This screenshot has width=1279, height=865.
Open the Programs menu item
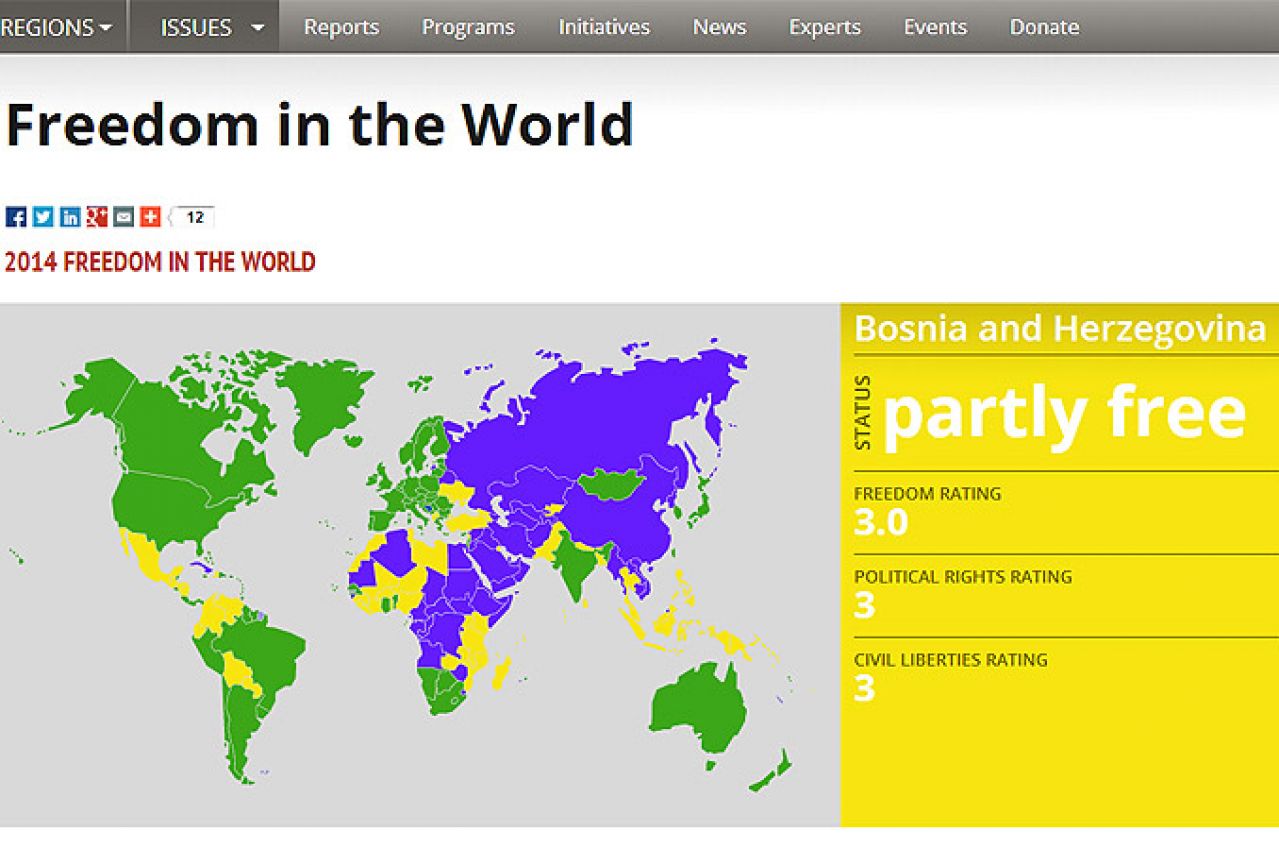(x=468, y=27)
